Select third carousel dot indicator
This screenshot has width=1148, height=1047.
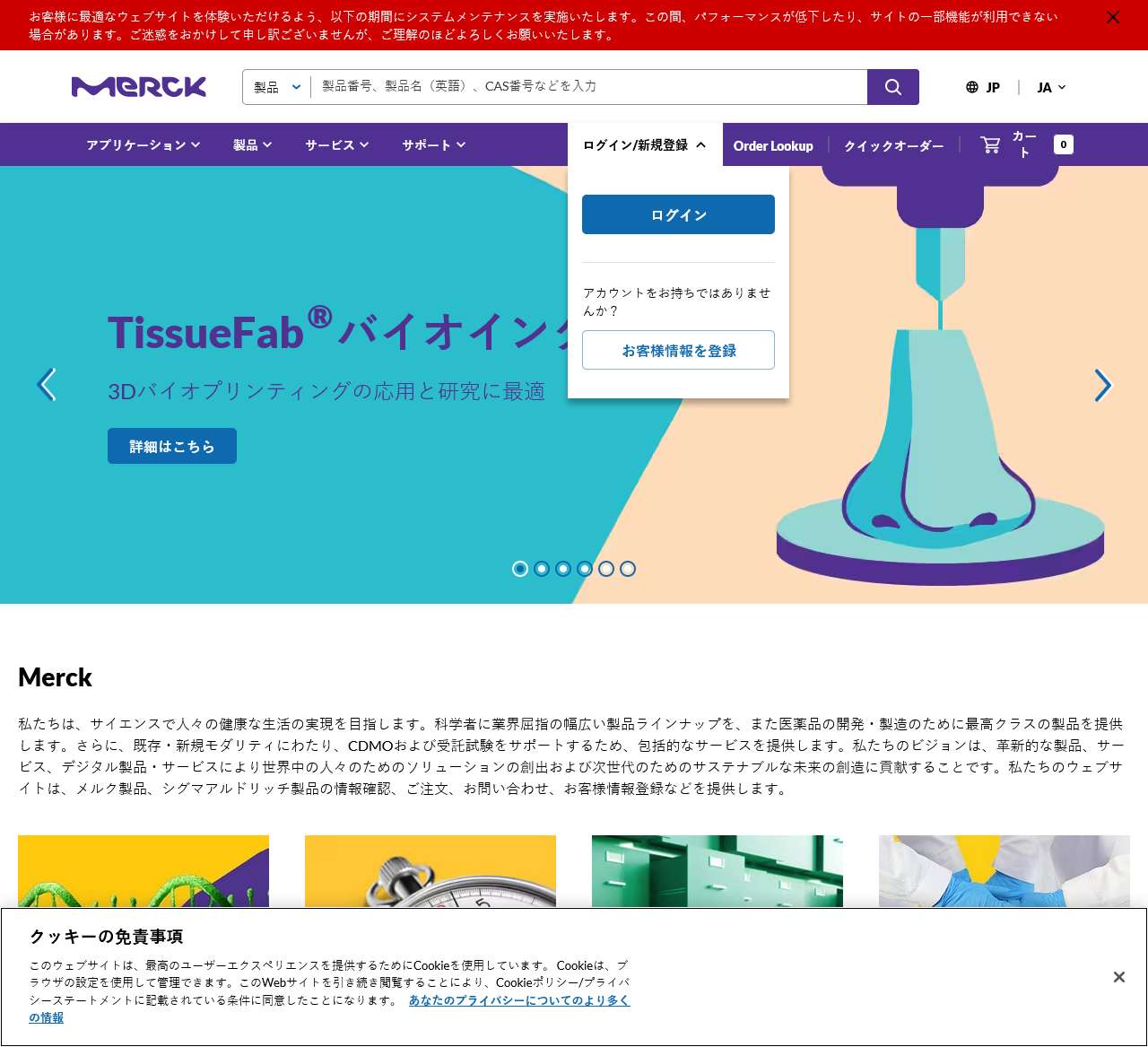[563, 569]
